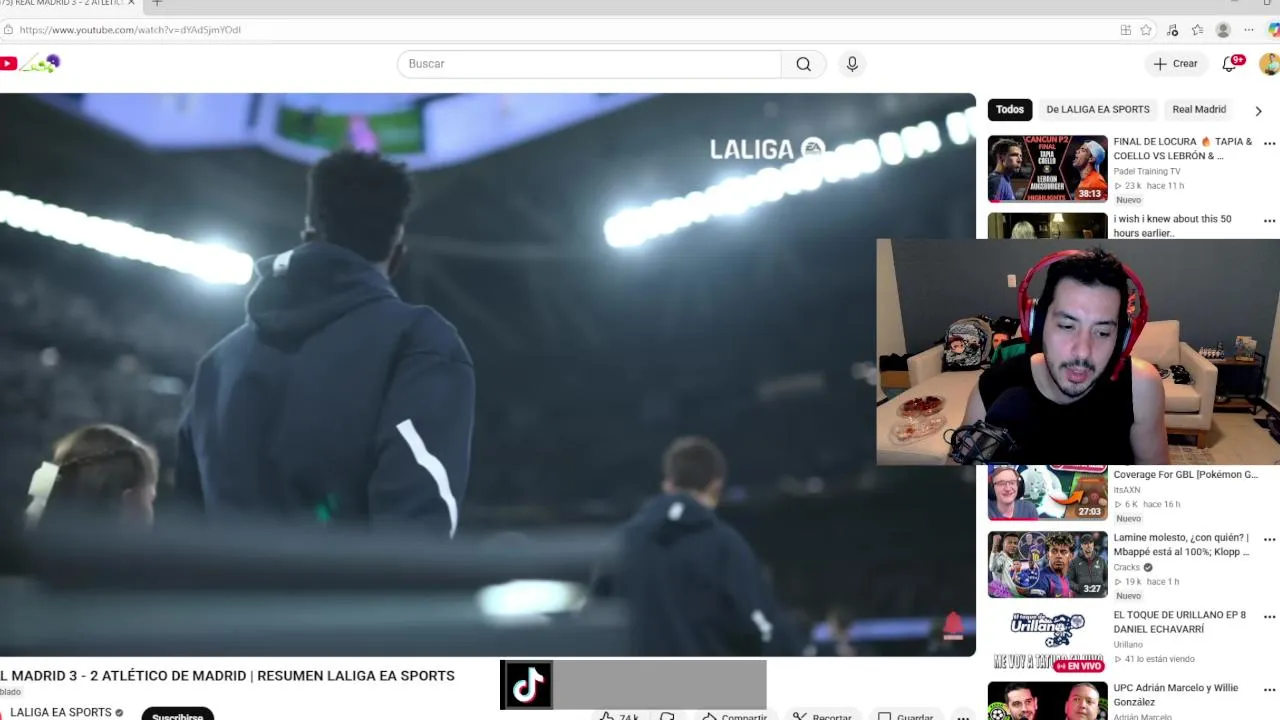This screenshot has height=720, width=1280.
Task: Open options for EL TOQUE DE URILLANO video
Action: [x=1269, y=617]
